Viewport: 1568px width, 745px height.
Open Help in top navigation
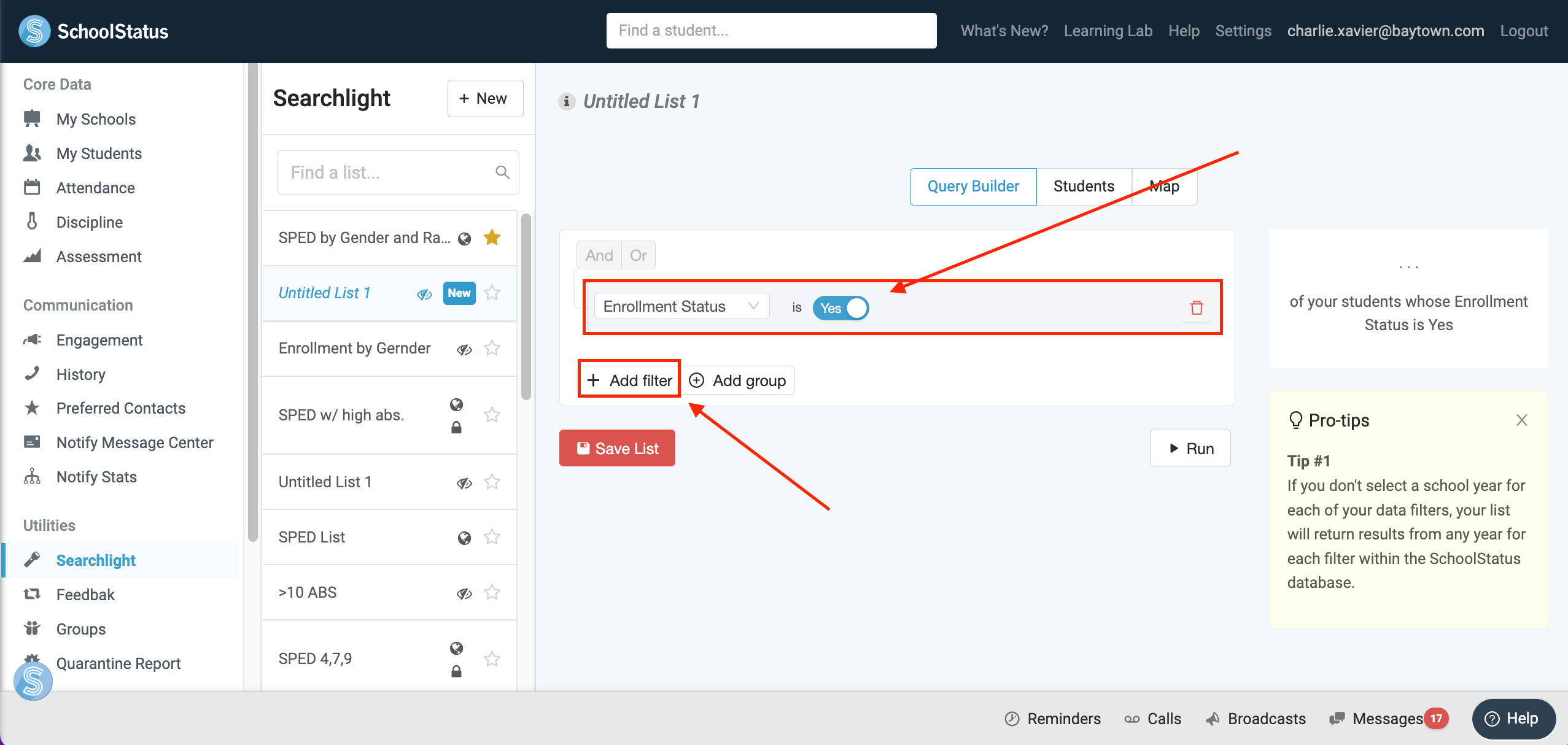point(1184,31)
